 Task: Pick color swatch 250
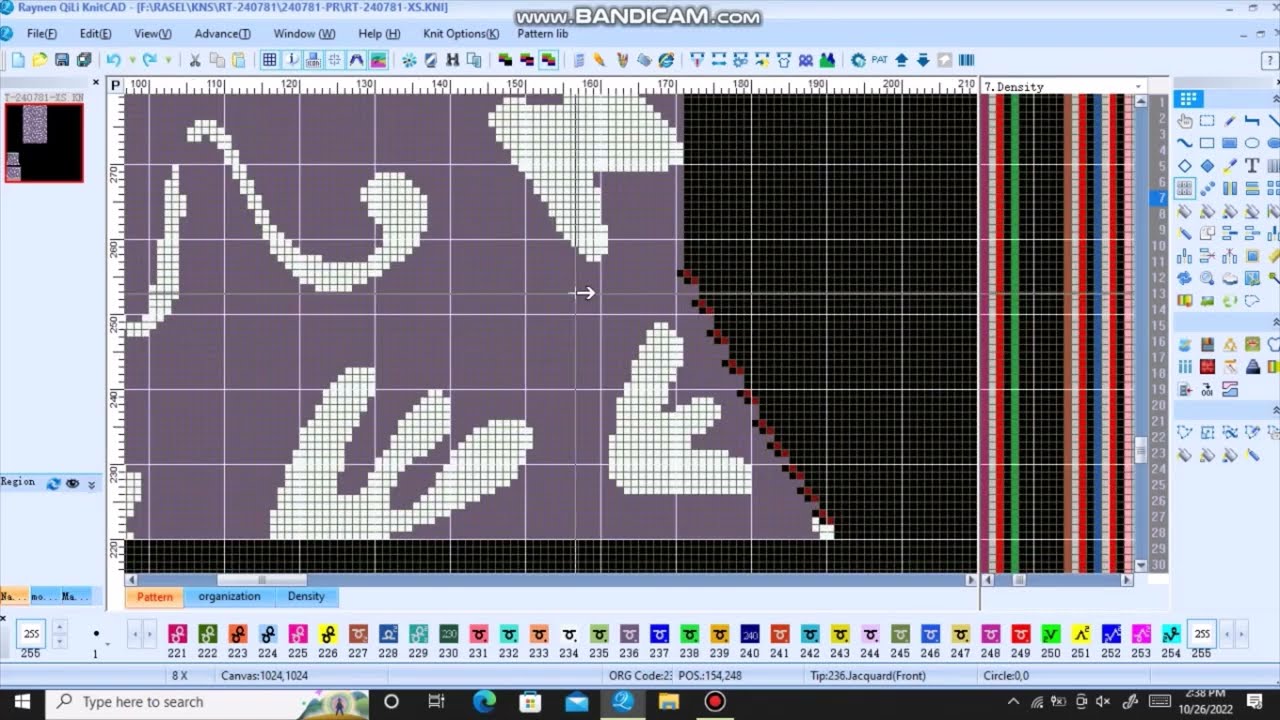point(1050,634)
